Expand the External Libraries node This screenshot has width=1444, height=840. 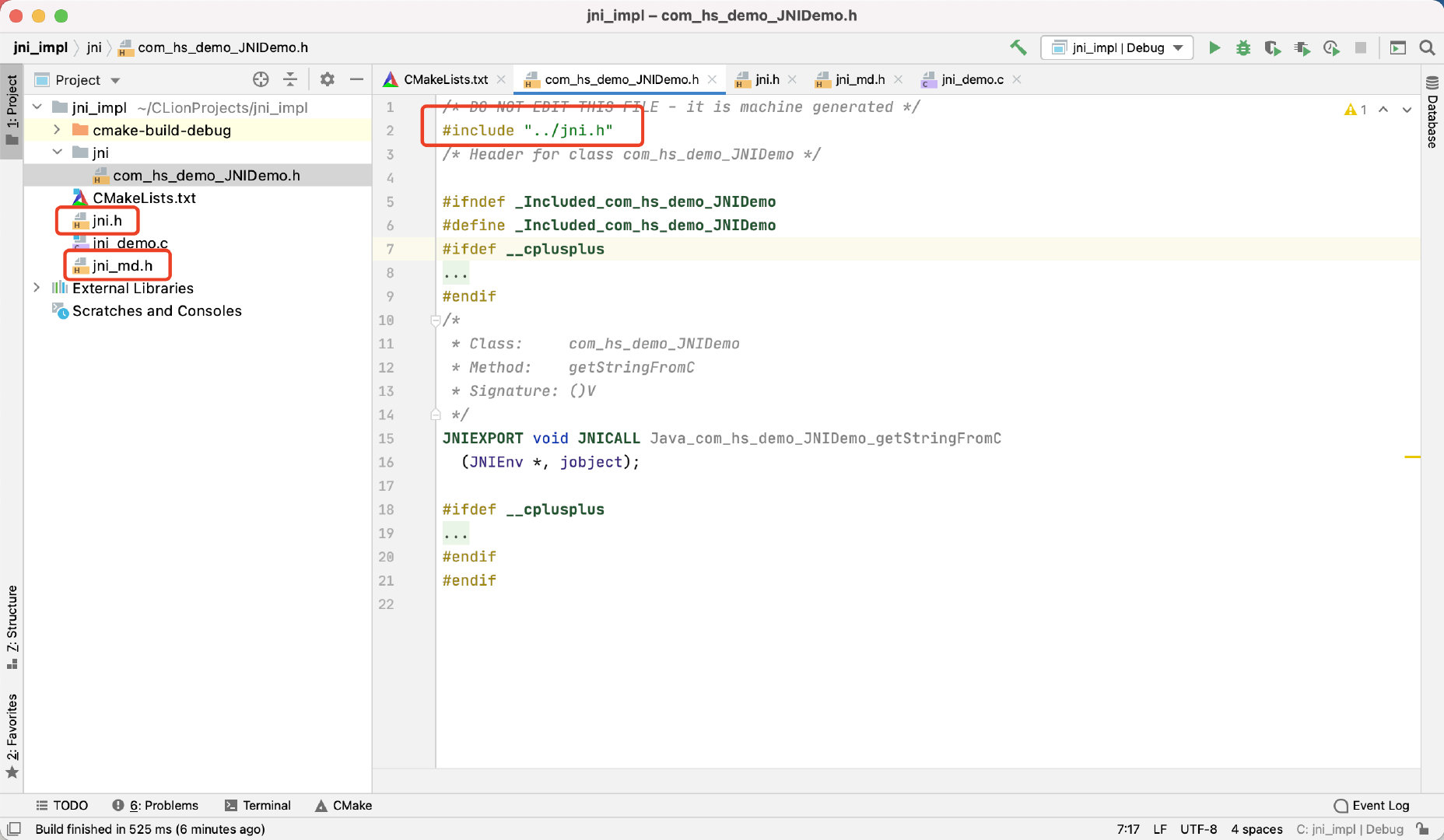click(37, 287)
